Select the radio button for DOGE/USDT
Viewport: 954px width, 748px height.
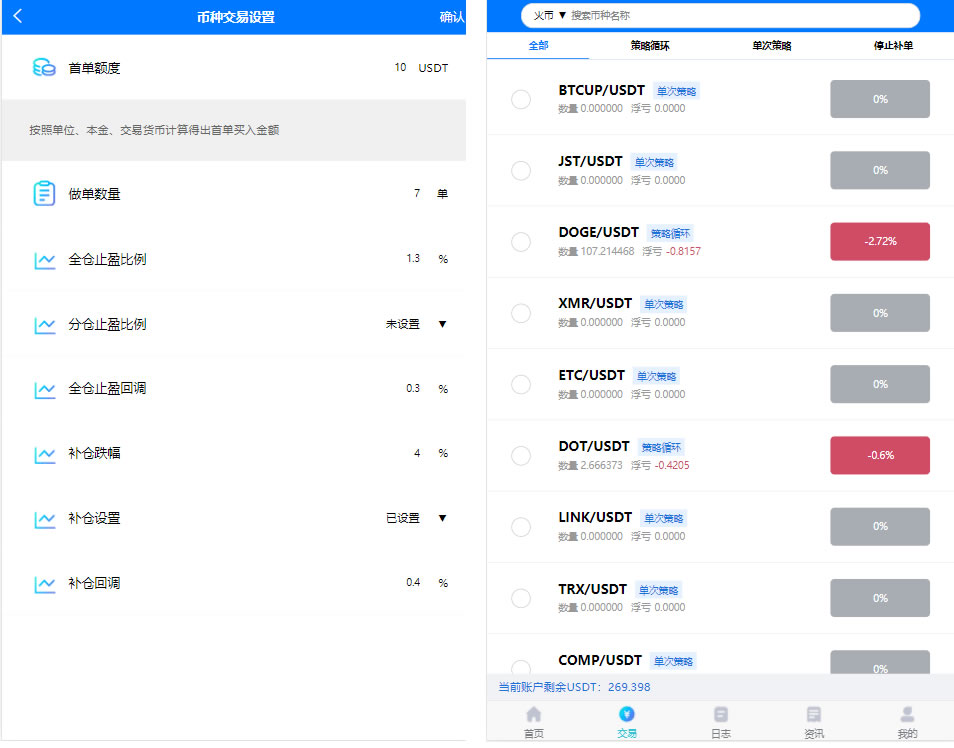(521, 241)
